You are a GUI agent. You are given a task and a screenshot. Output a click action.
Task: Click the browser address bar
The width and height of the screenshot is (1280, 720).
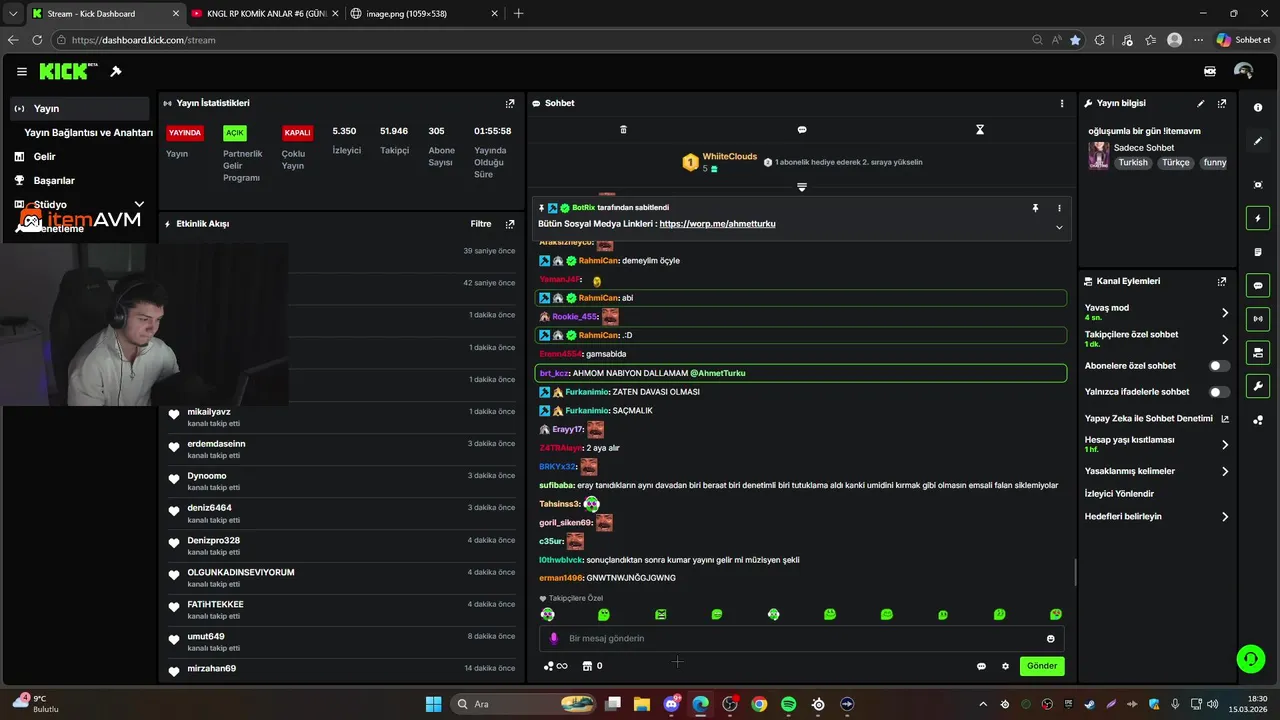(x=540, y=40)
